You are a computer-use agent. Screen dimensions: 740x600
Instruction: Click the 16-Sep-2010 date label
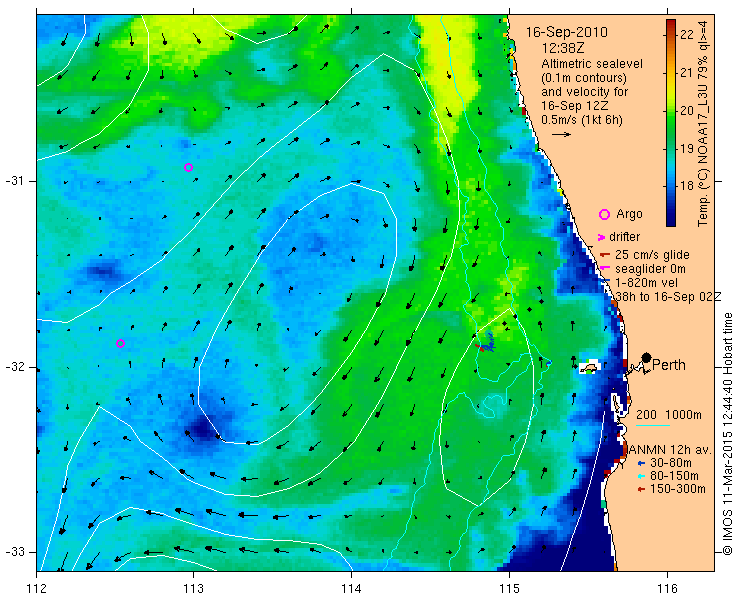(567, 33)
